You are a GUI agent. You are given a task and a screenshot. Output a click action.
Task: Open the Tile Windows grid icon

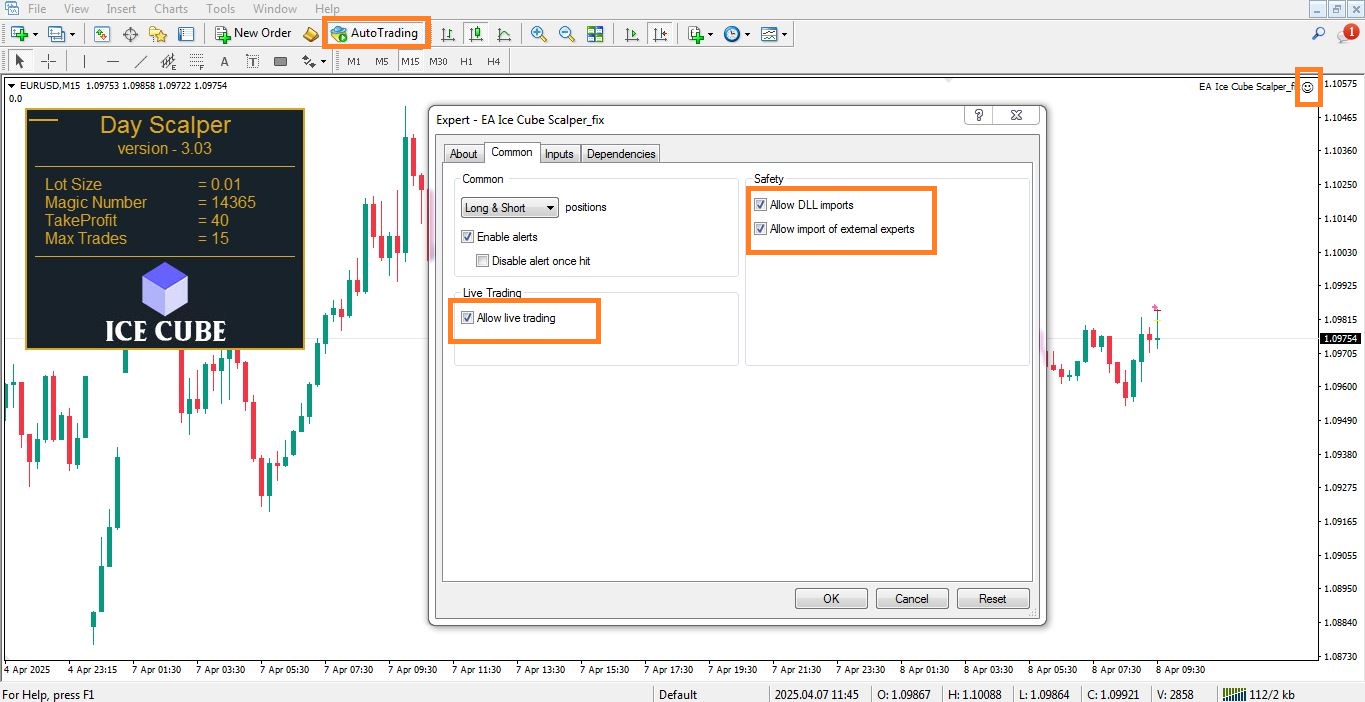coord(595,34)
